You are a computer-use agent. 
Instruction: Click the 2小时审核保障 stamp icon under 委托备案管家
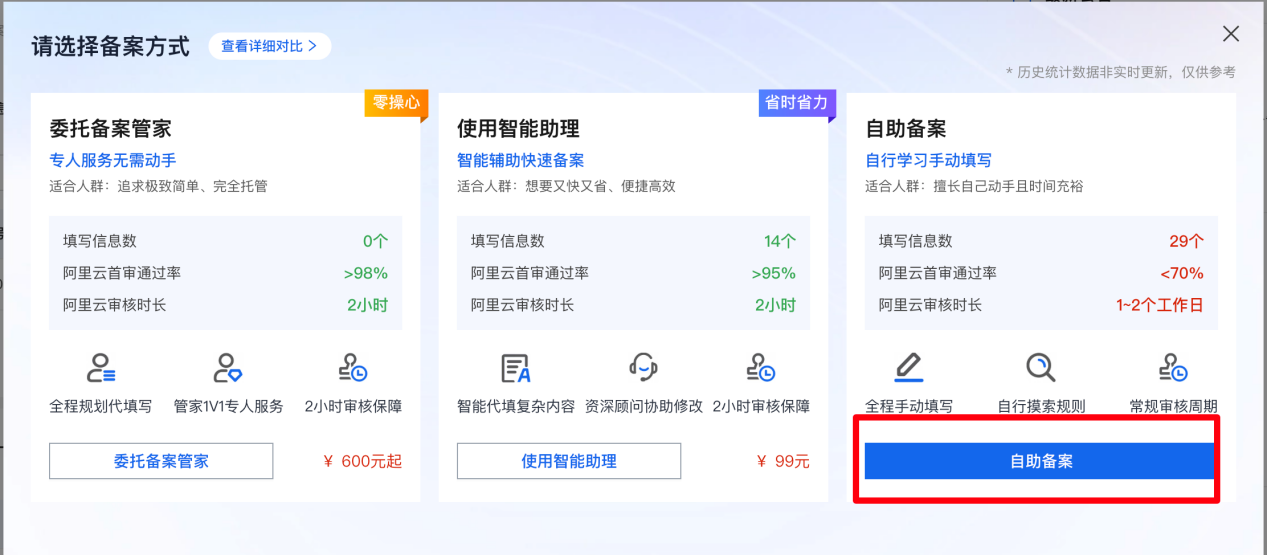tap(353, 369)
